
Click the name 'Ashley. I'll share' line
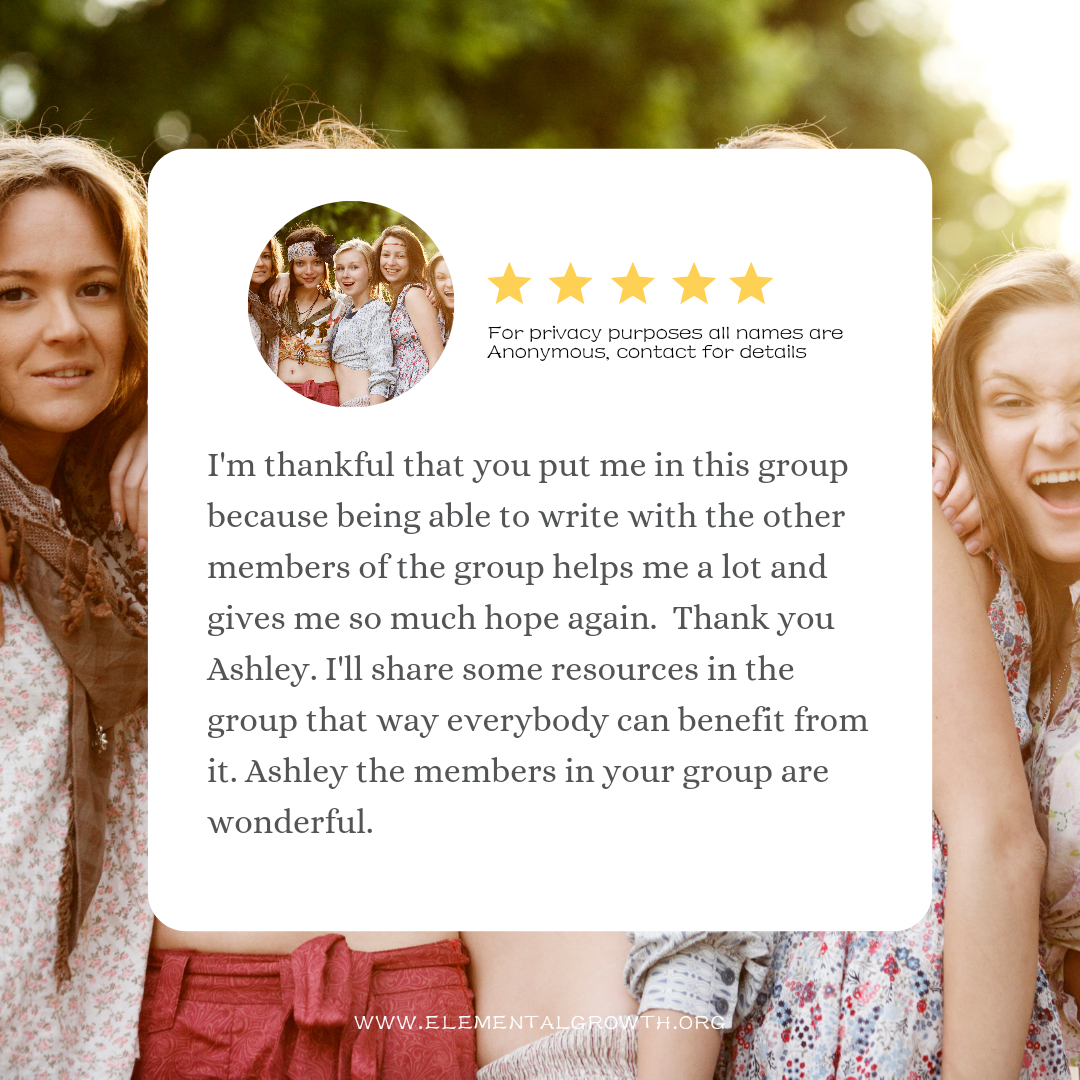tap(501, 669)
